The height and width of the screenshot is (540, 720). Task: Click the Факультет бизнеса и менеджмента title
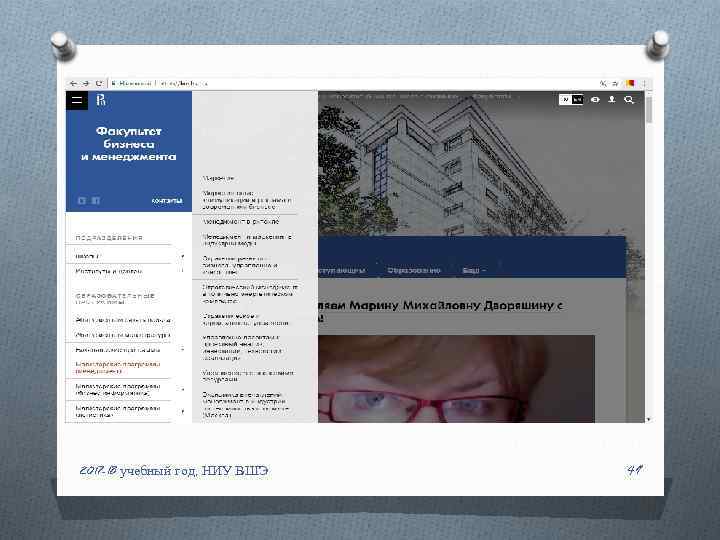(129, 144)
